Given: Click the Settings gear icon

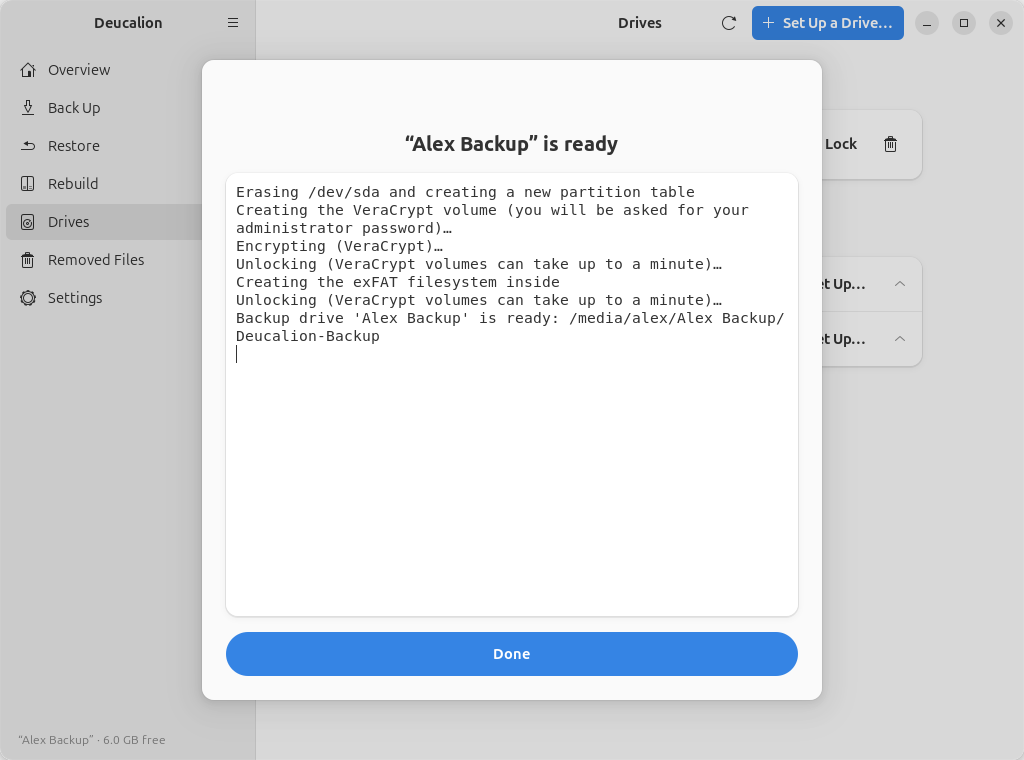Looking at the screenshot, I should click(27, 298).
